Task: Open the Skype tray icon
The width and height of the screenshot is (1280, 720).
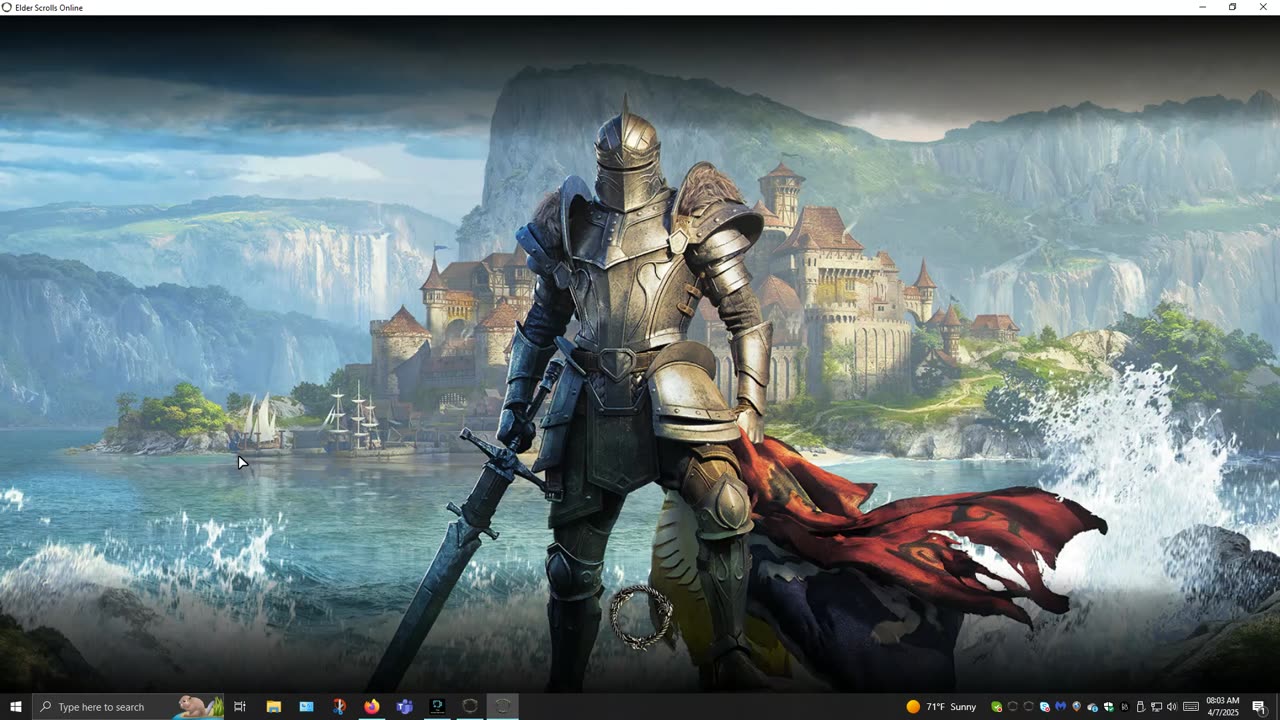Action: click(x=1044, y=707)
